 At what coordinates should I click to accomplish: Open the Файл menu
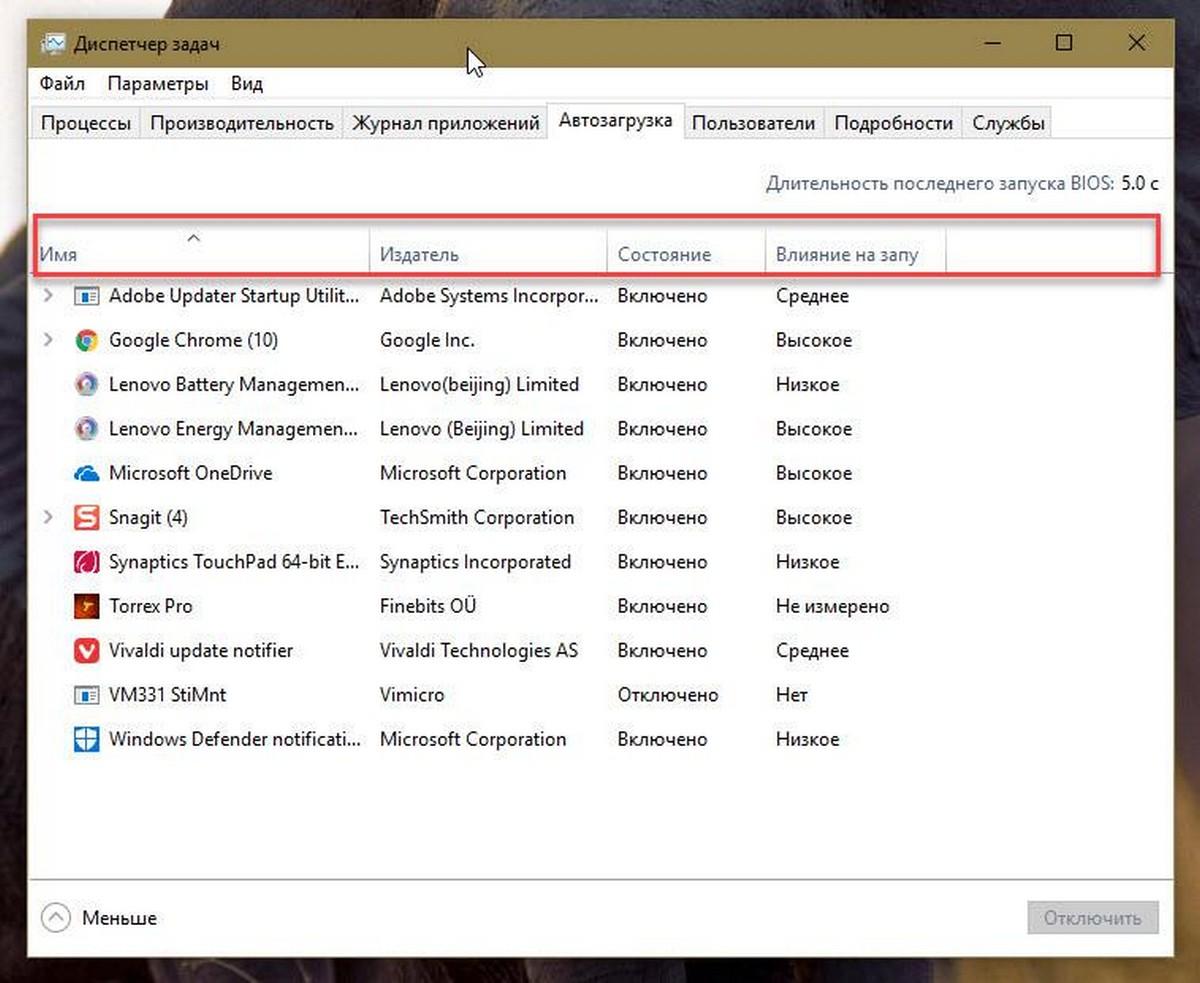pos(62,83)
